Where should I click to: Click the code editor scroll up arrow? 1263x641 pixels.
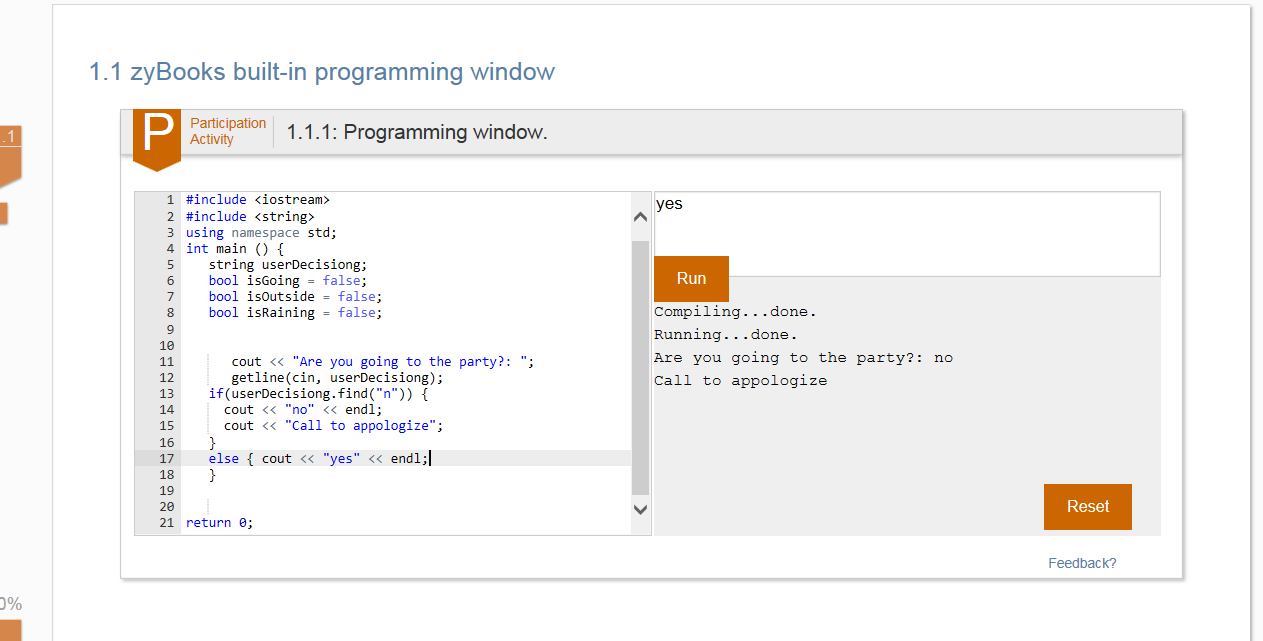pos(641,217)
